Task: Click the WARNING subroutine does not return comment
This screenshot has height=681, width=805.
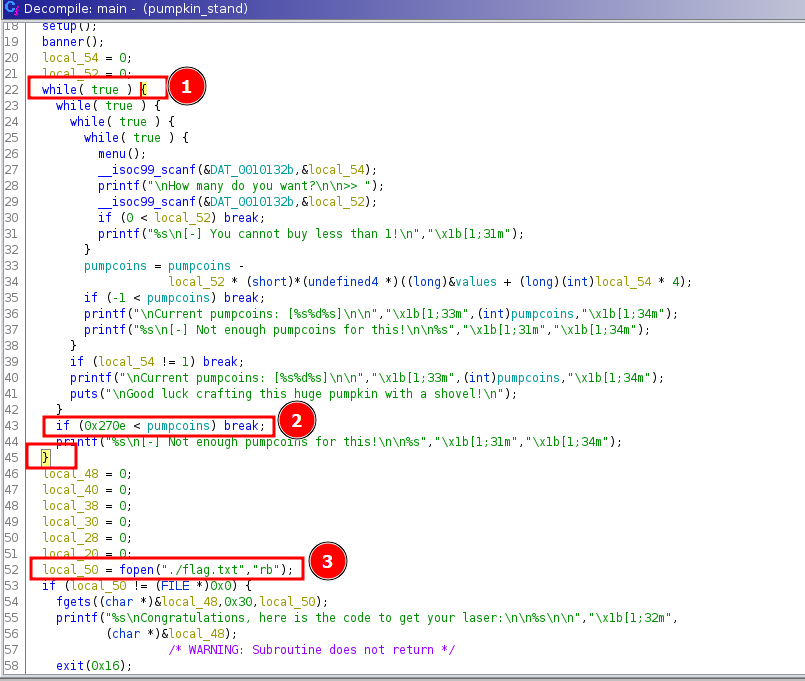Action: coord(310,649)
